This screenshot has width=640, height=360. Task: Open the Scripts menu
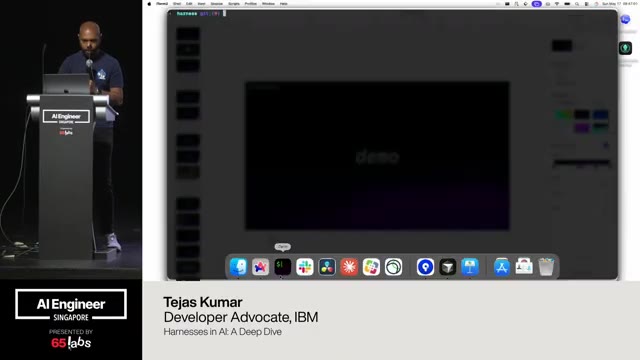[x=234, y=4]
